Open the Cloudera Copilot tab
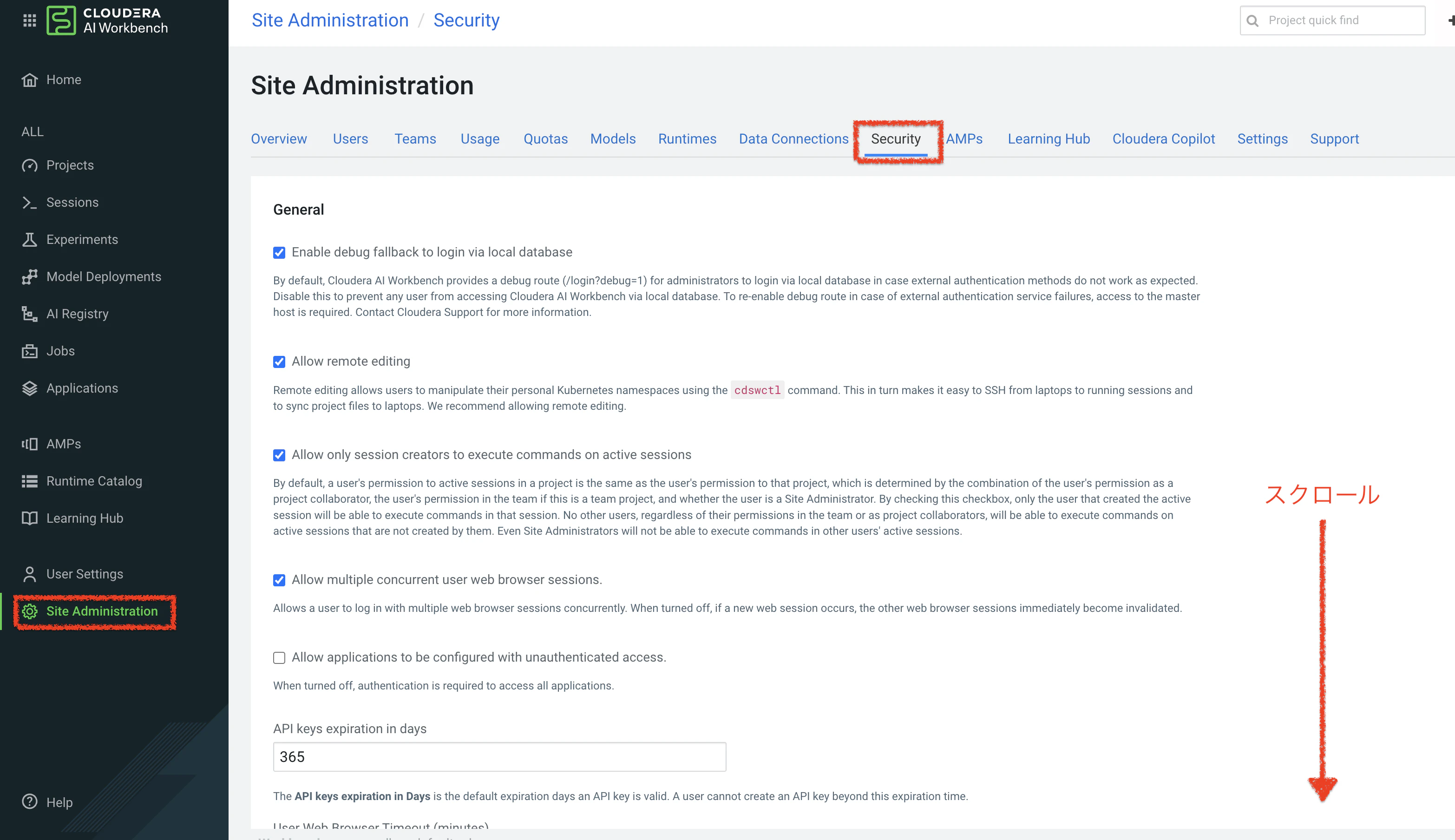This screenshot has height=840, width=1455. tap(1164, 138)
